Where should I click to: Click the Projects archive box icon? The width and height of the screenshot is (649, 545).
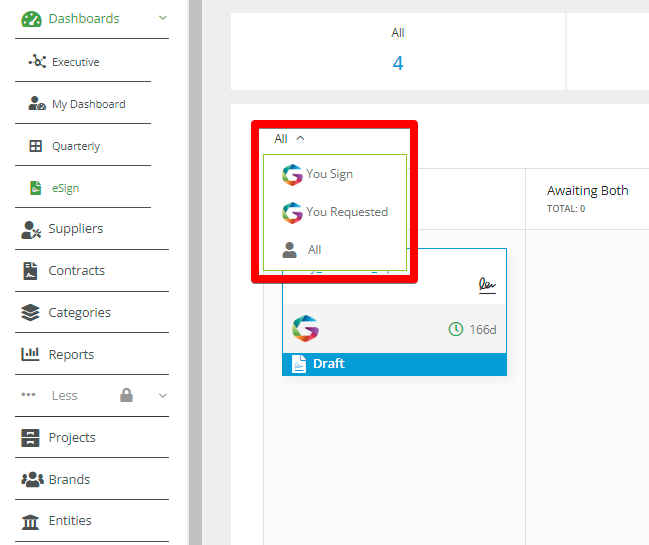30,438
